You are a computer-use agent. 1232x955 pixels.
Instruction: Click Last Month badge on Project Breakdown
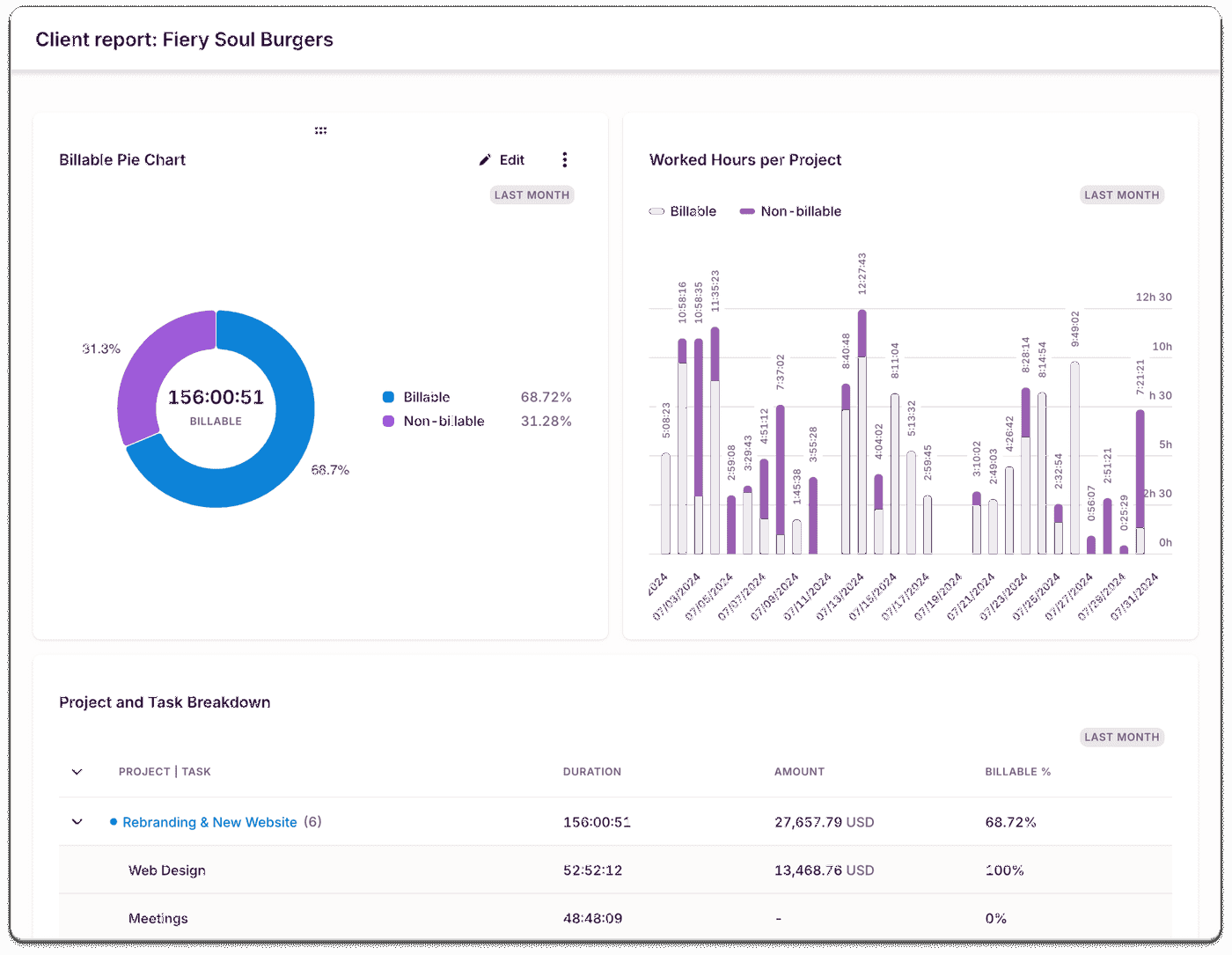pyautogui.click(x=1121, y=738)
